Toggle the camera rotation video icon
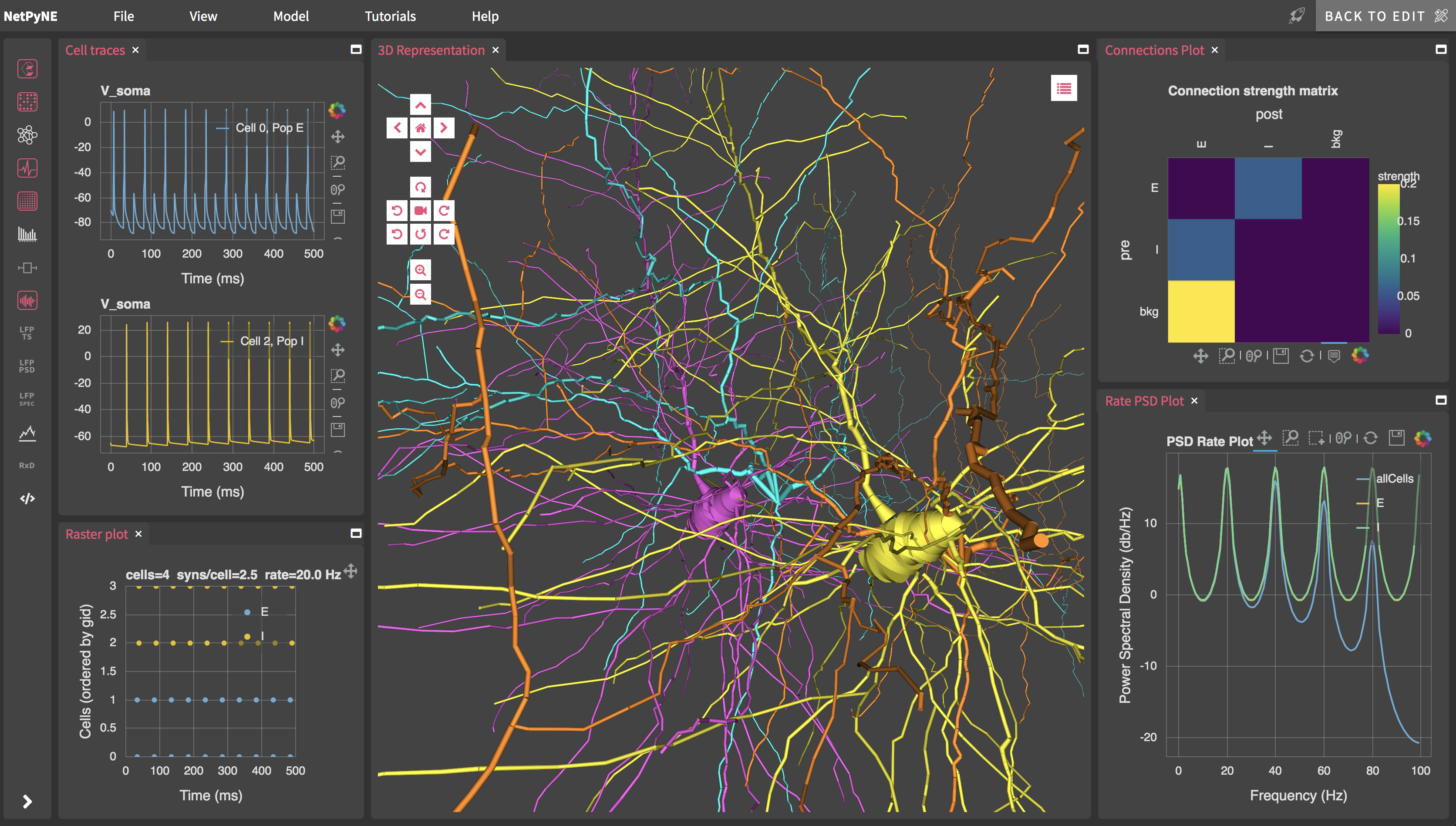The image size is (1456, 826). coord(420,211)
